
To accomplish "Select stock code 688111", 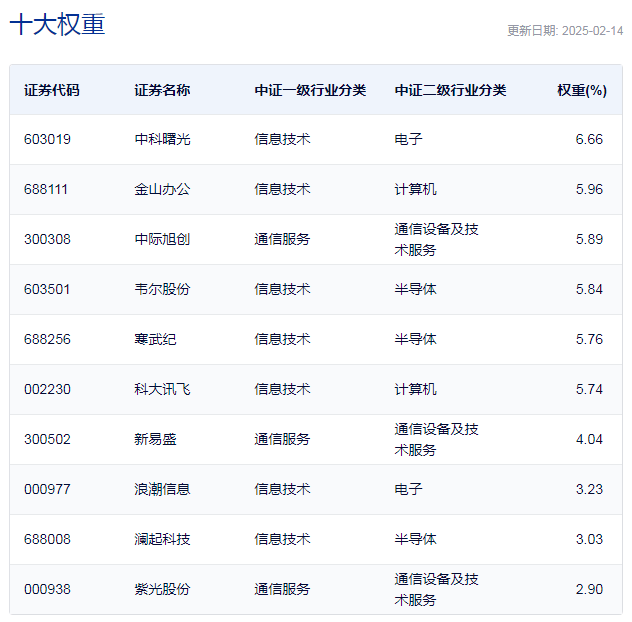I will (x=46, y=189).
